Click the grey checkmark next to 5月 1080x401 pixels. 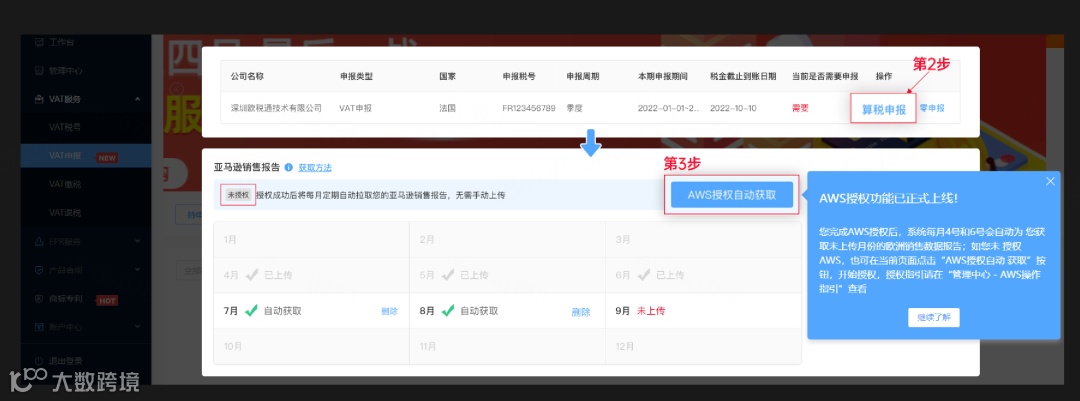coord(448,275)
